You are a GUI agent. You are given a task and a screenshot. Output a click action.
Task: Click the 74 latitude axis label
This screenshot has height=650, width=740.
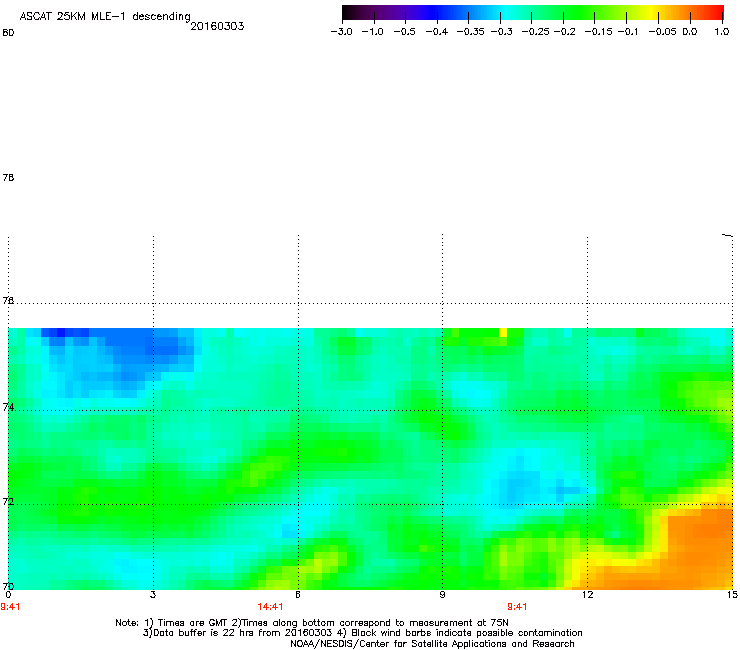point(8,407)
